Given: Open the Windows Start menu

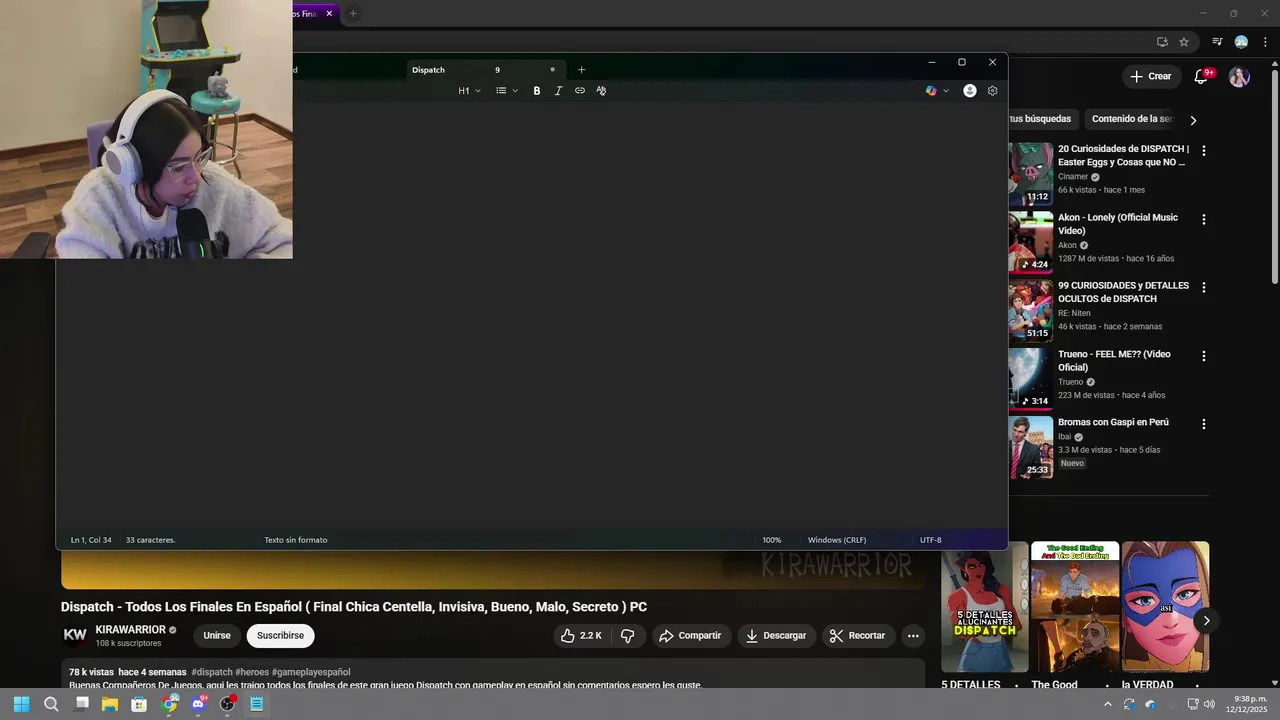Looking at the screenshot, I should coord(22,704).
